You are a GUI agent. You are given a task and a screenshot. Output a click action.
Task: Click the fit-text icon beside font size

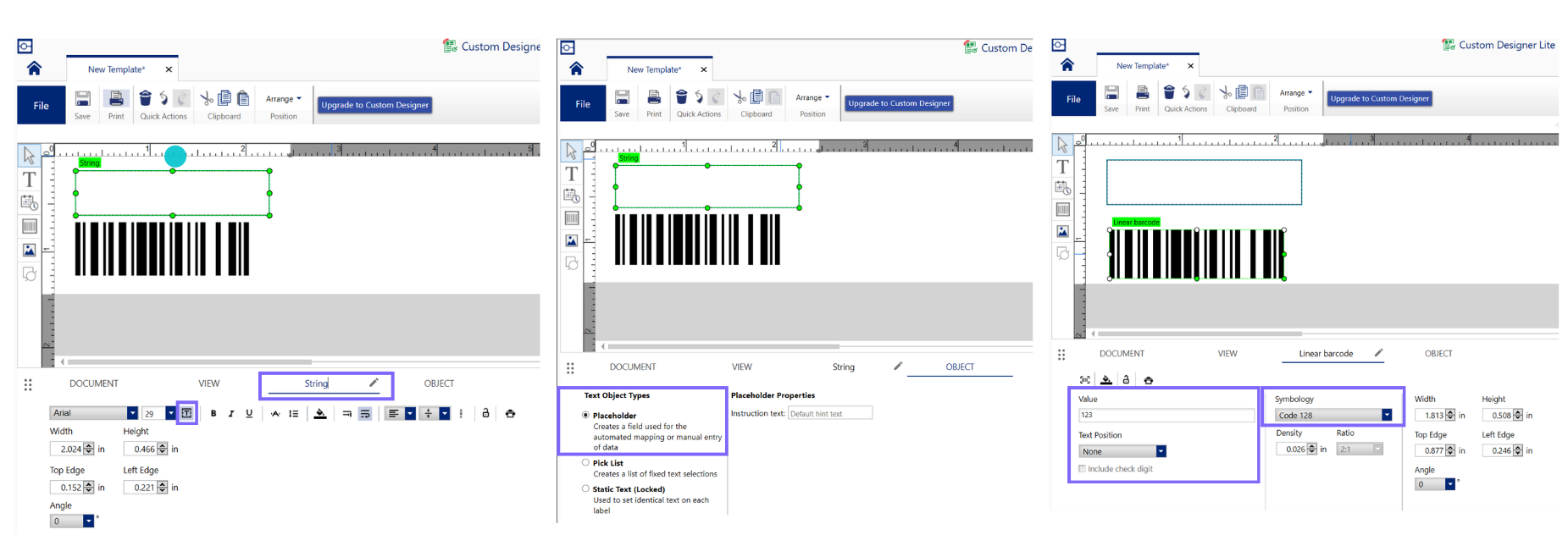point(186,413)
